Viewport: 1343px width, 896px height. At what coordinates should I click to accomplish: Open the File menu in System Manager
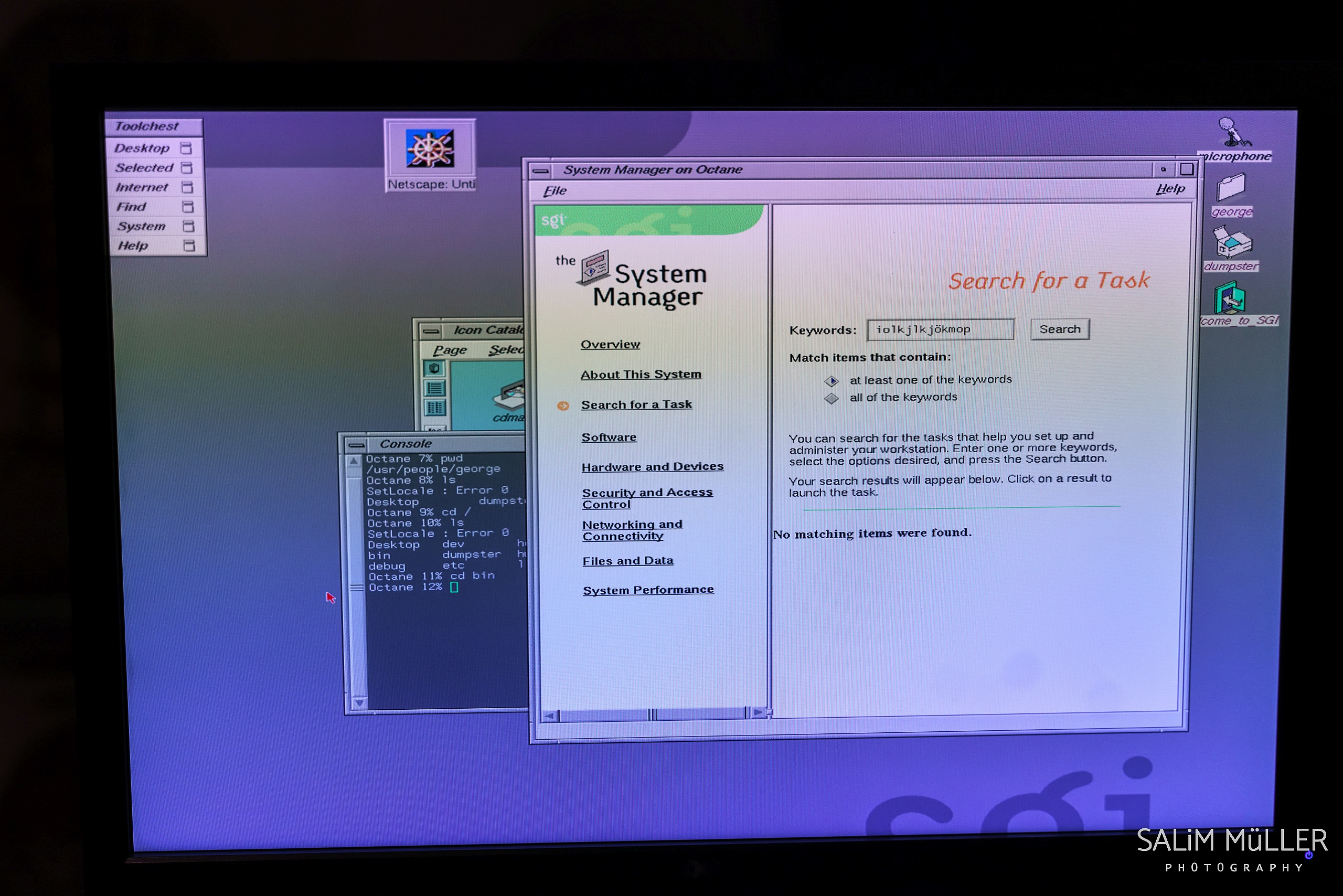tap(555, 191)
